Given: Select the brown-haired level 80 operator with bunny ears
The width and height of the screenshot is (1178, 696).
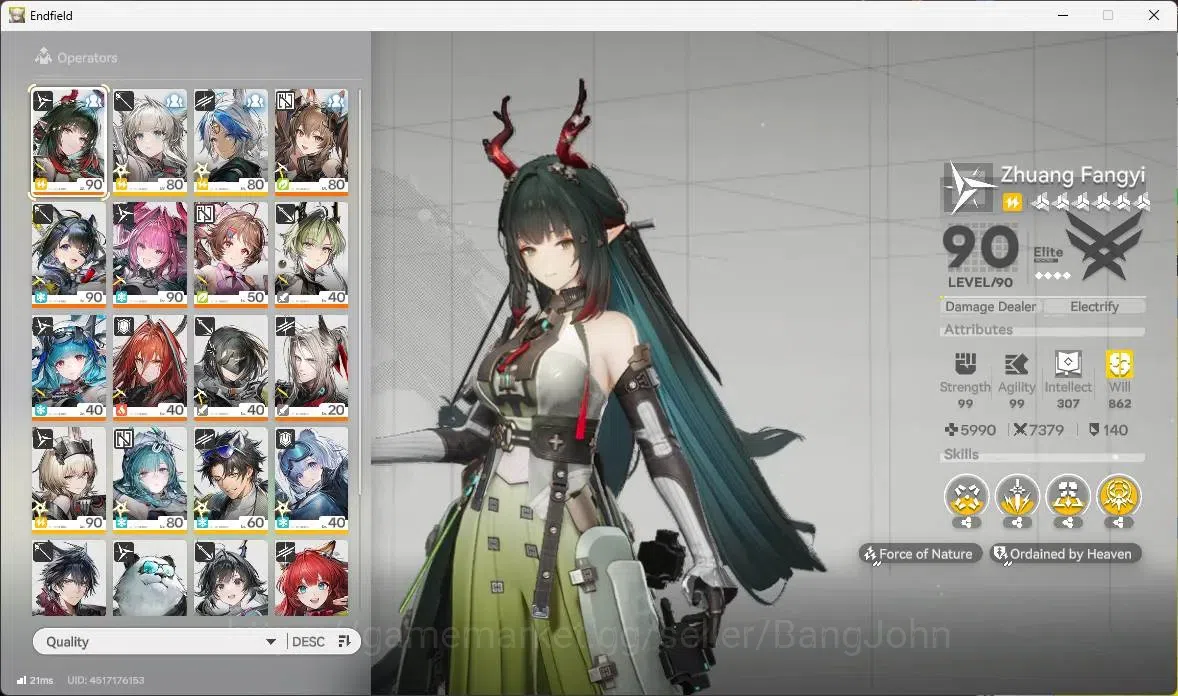Looking at the screenshot, I should point(311,141).
